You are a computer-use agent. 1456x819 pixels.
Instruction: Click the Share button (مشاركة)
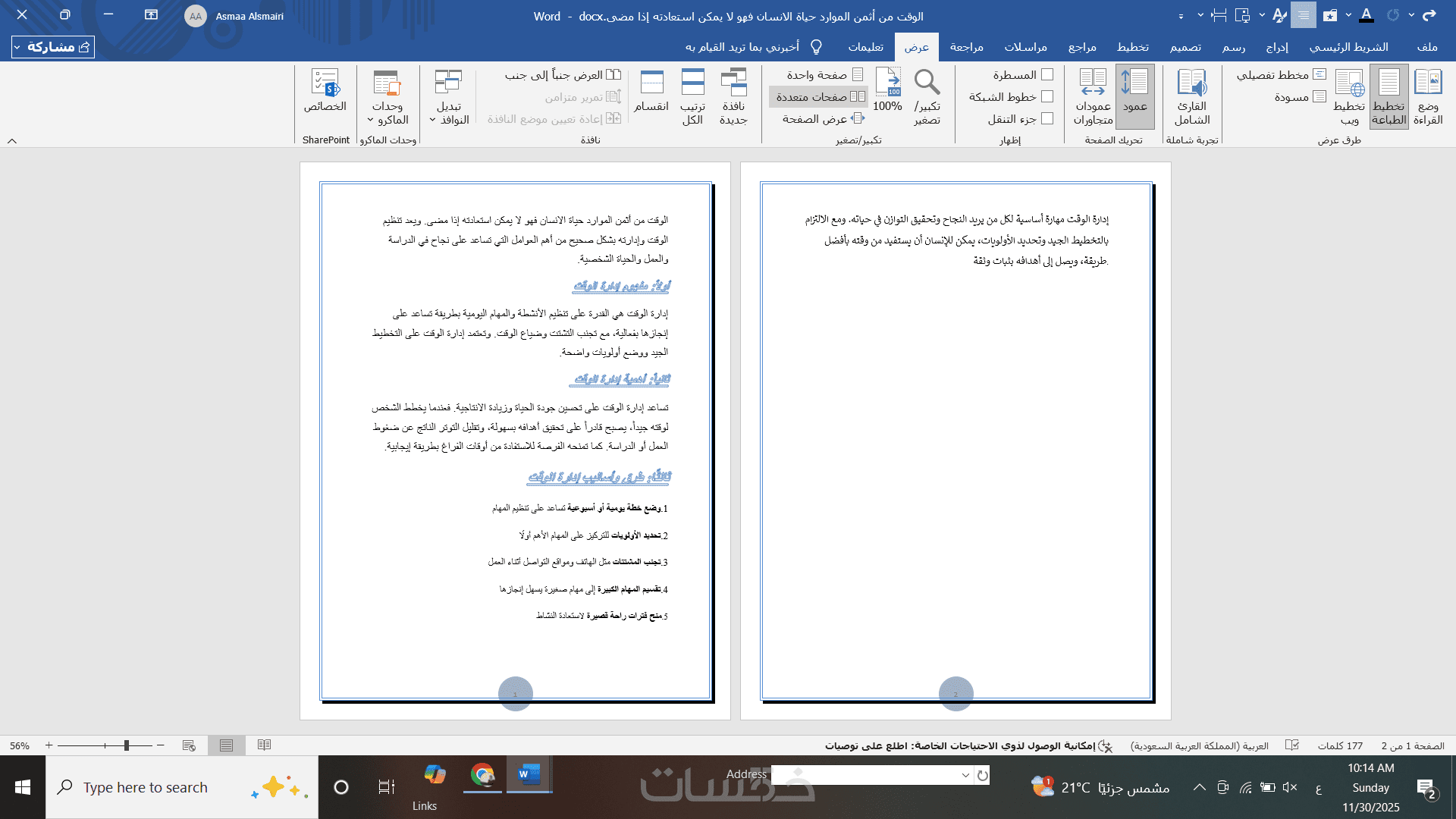53,47
